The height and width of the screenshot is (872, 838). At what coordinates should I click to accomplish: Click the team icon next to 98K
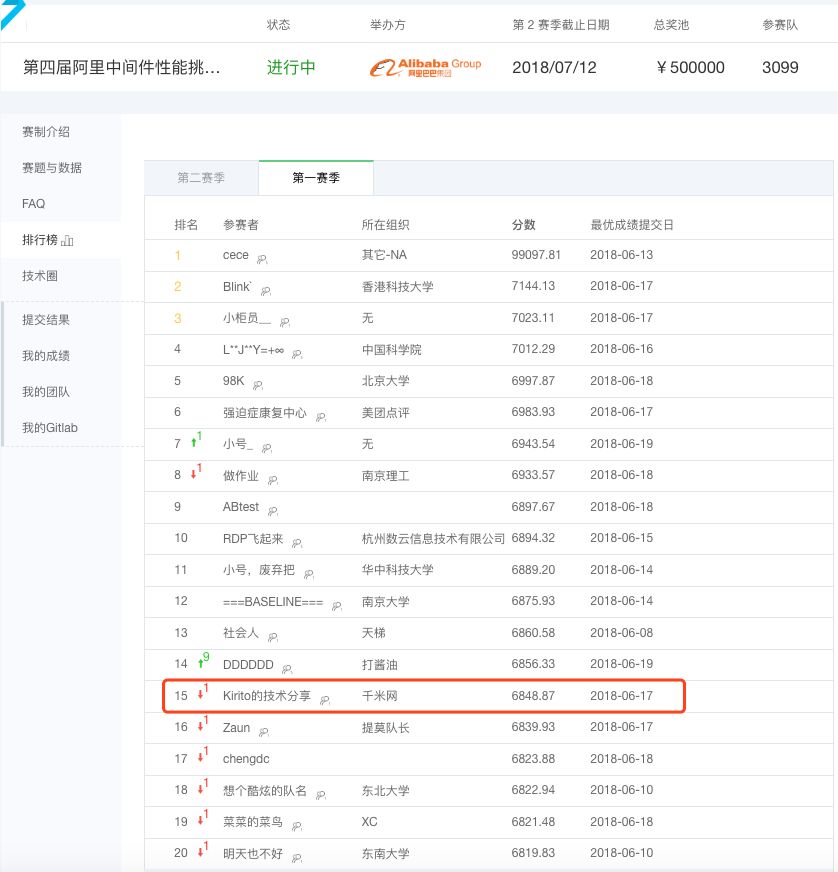pyautogui.click(x=258, y=385)
